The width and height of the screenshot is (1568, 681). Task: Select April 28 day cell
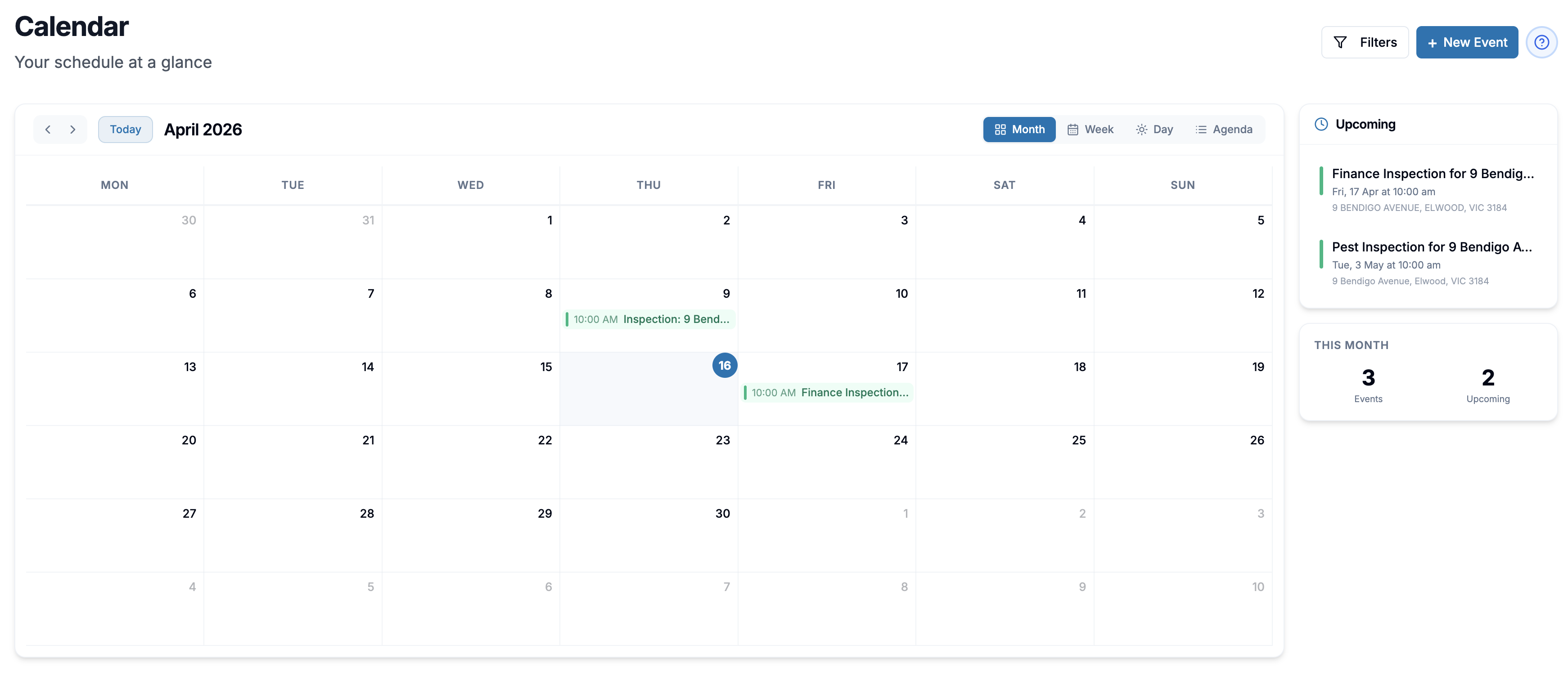pyautogui.click(x=293, y=536)
